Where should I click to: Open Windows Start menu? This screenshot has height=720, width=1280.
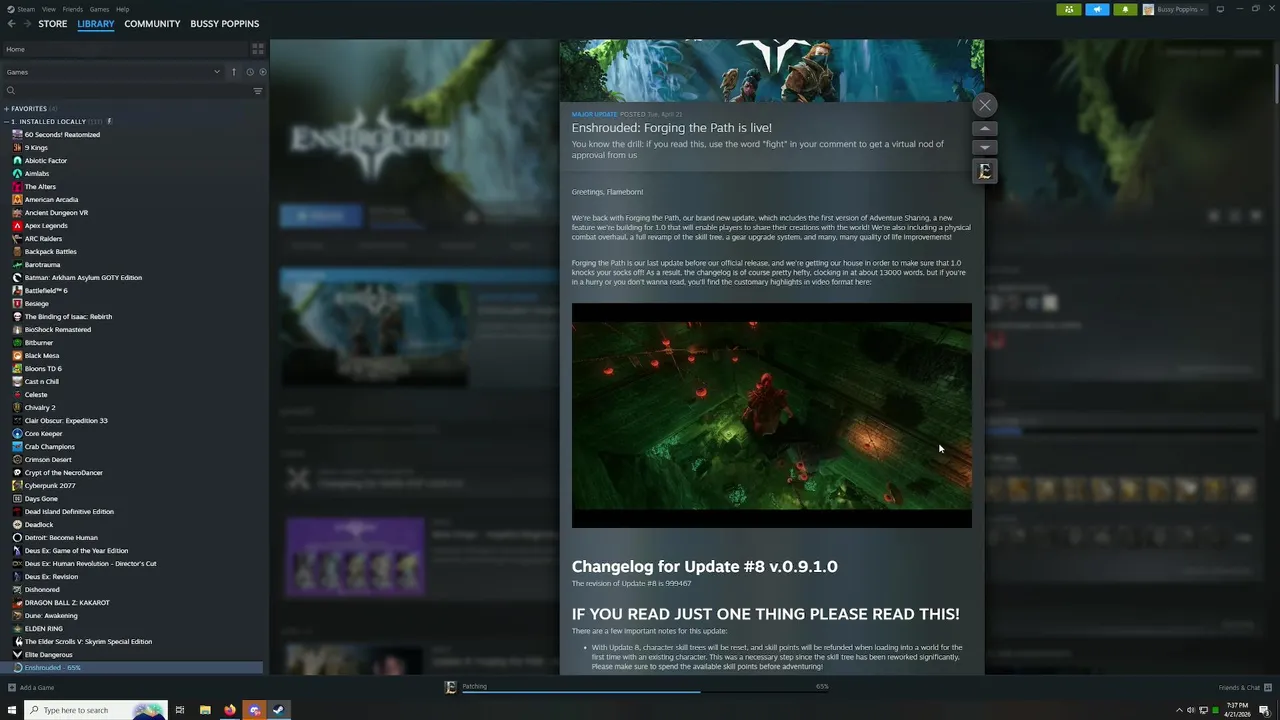tap(11, 710)
